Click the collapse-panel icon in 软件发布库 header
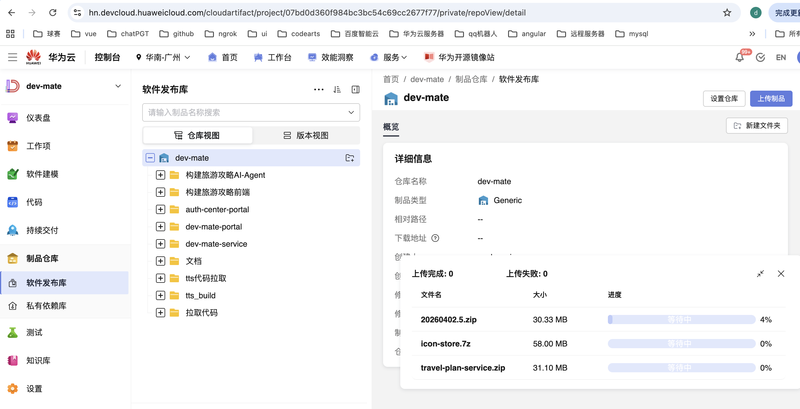The height and width of the screenshot is (409, 800). click(356, 89)
